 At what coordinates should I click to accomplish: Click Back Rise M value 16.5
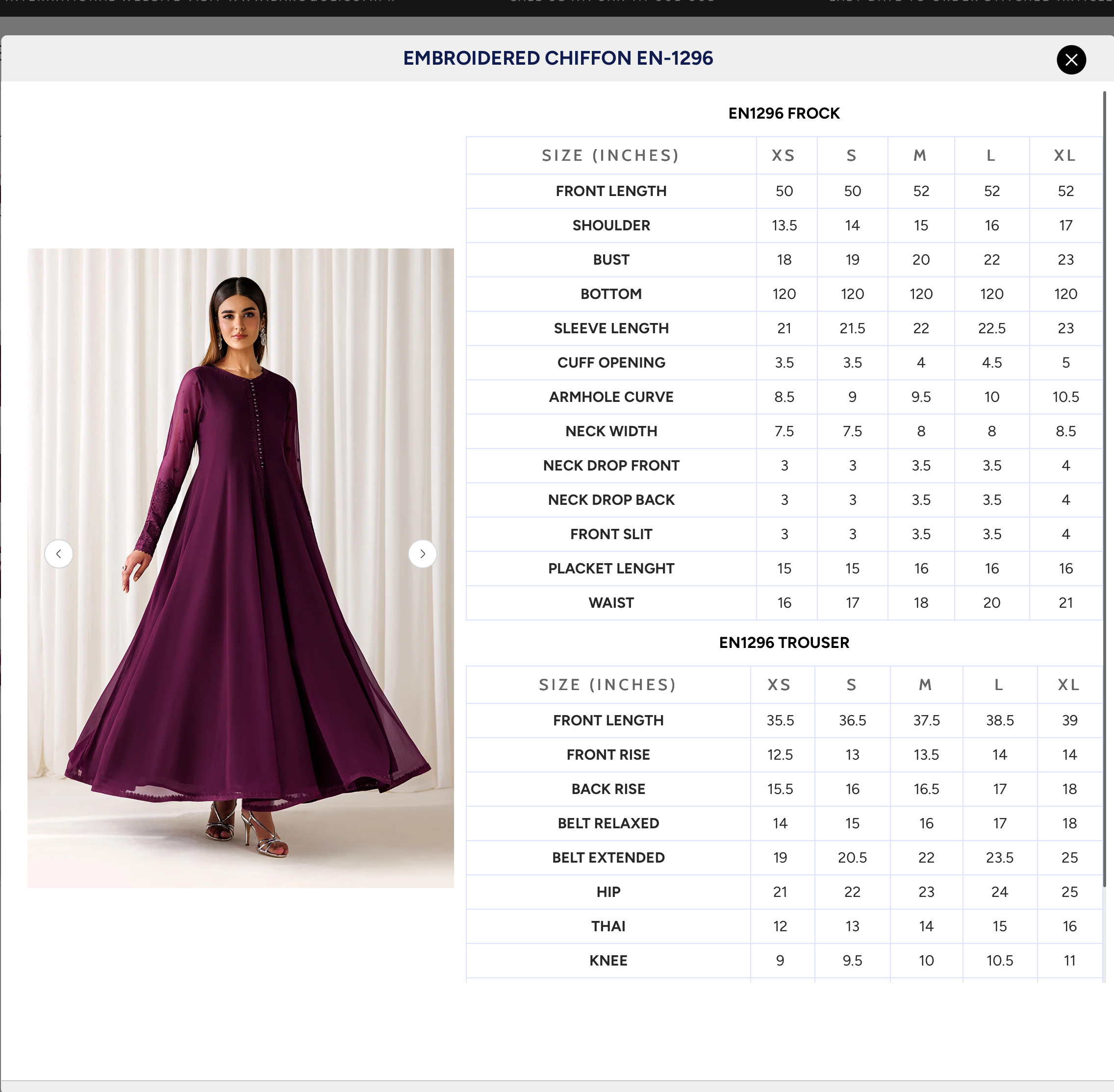pyautogui.click(x=926, y=789)
